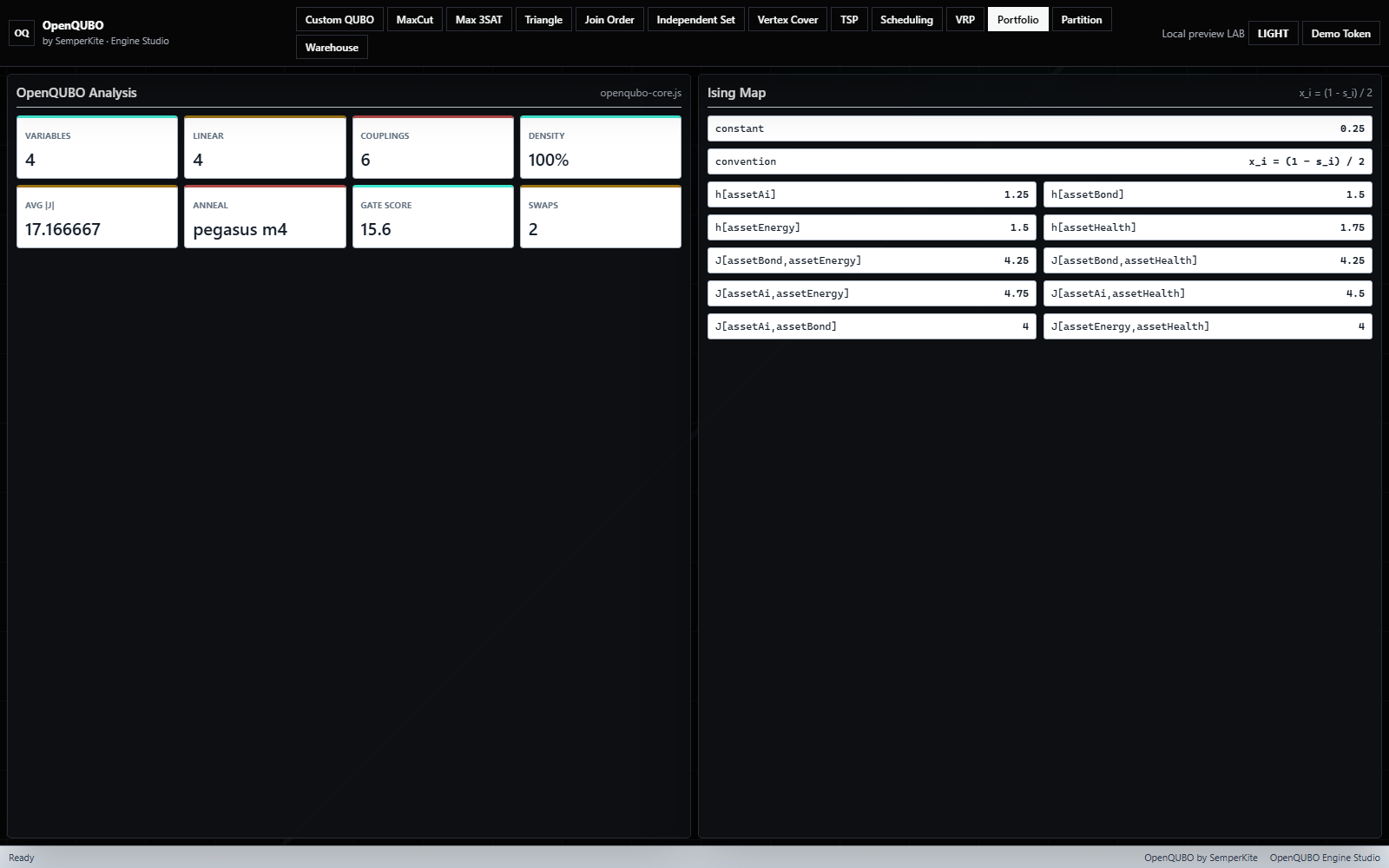Click the OpenQUBO Analysis heading
1389x868 pixels.
[x=76, y=93]
